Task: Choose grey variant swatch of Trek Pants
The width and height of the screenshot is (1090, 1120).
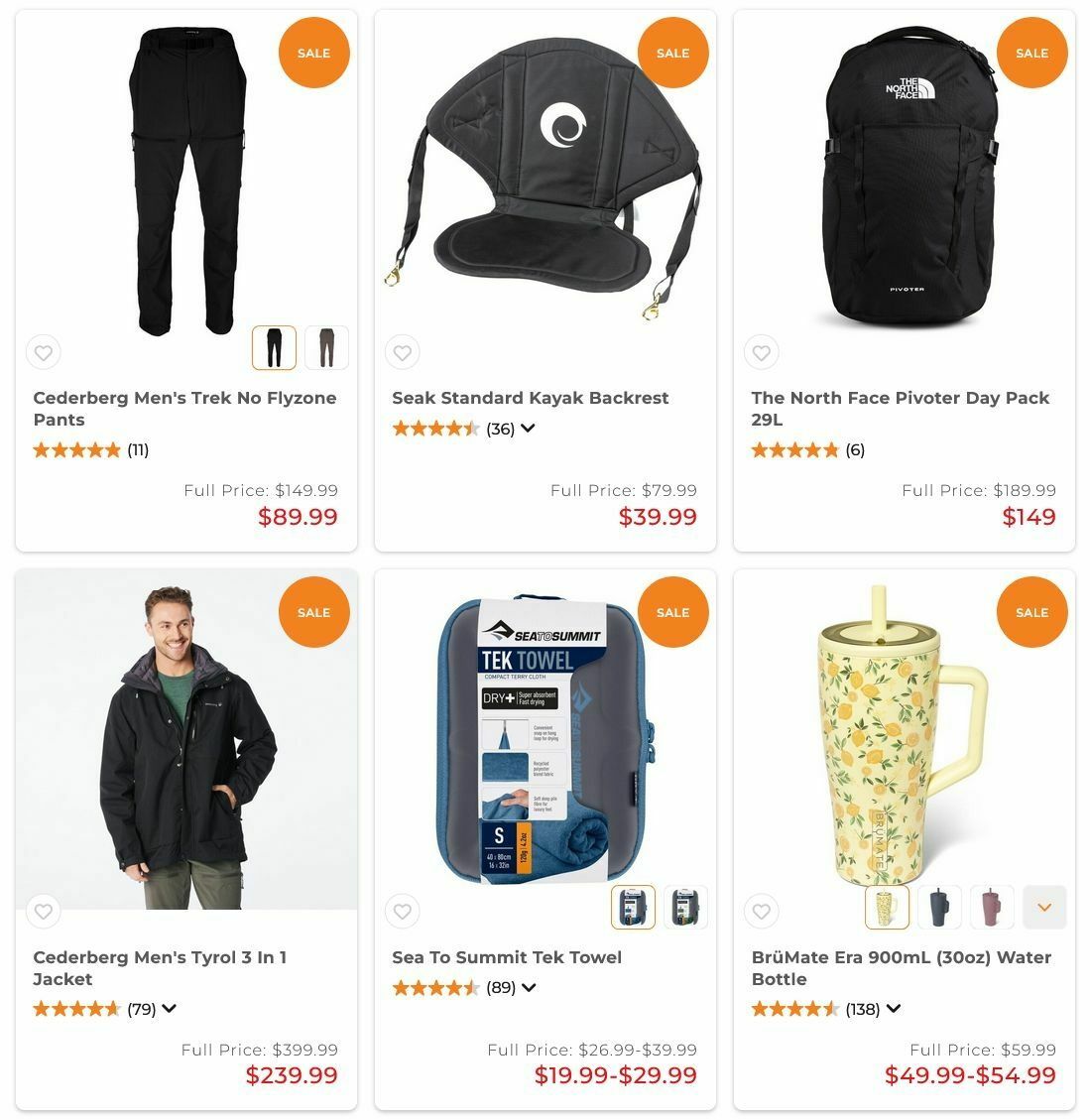Action: [326, 348]
